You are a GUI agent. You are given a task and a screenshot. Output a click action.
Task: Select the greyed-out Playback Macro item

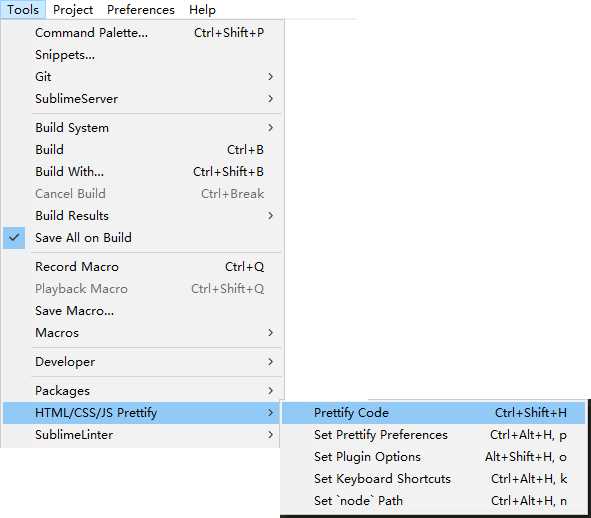(141, 289)
